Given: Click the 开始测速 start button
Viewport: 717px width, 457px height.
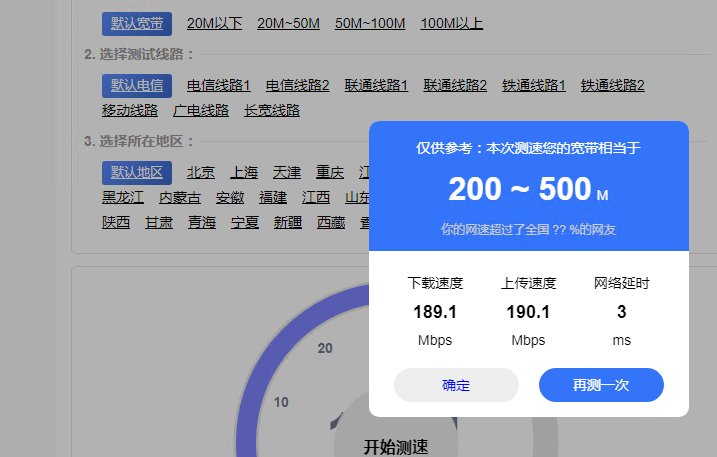Looking at the screenshot, I should (396, 447).
